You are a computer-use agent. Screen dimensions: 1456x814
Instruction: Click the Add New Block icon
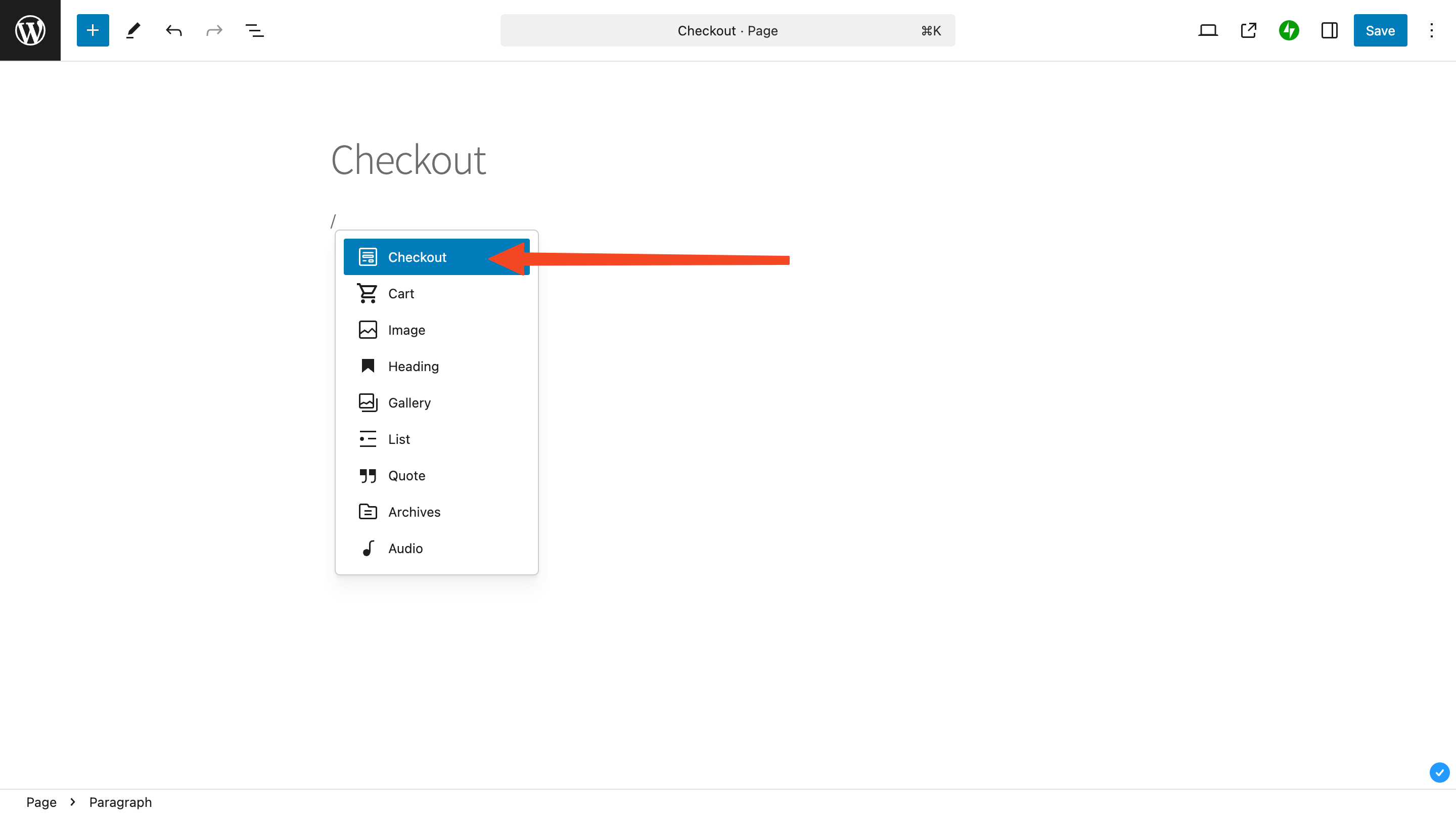pyautogui.click(x=92, y=30)
